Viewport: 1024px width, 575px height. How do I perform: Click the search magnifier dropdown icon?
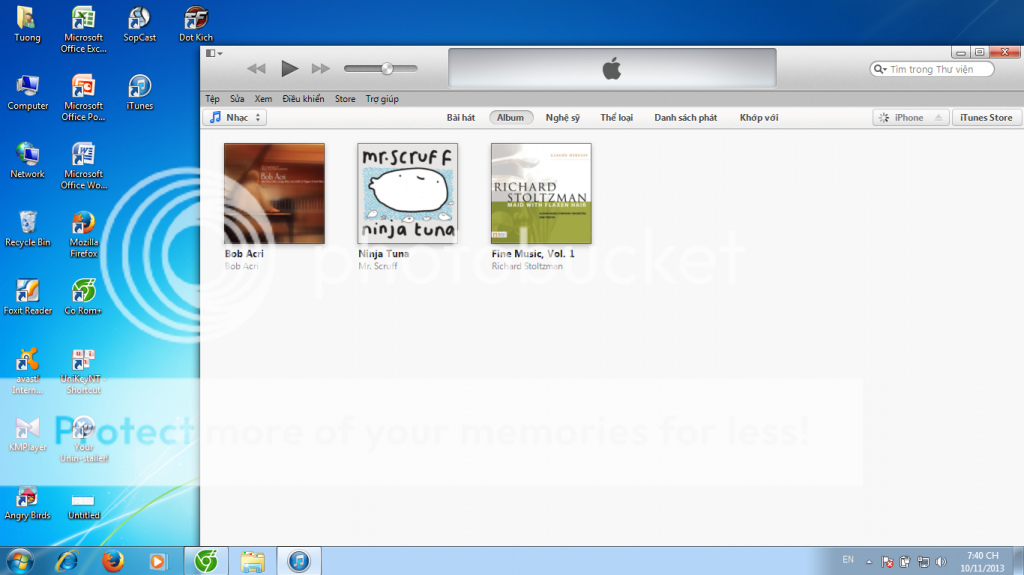tap(880, 69)
